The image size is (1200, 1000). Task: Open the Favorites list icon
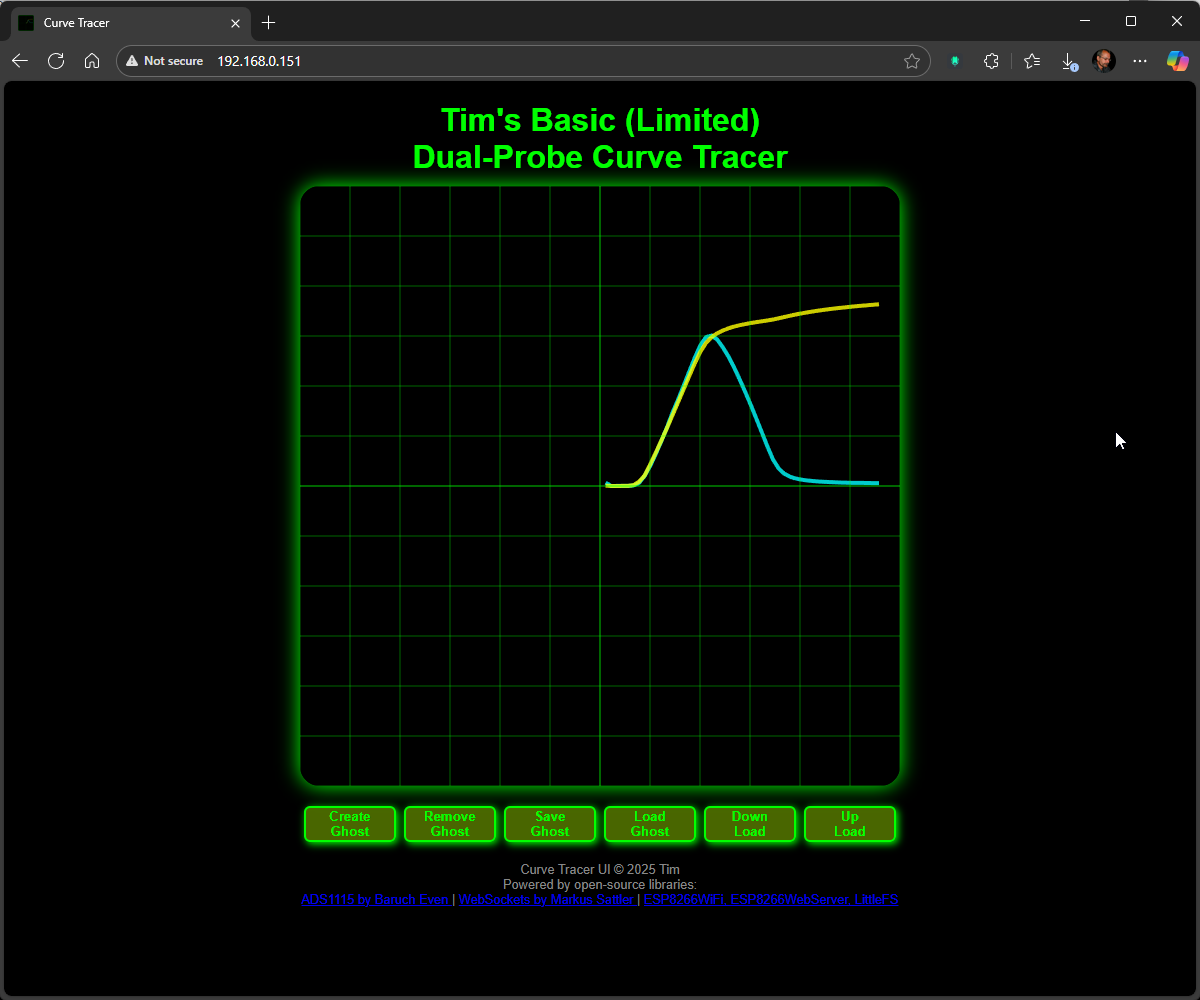(1032, 61)
